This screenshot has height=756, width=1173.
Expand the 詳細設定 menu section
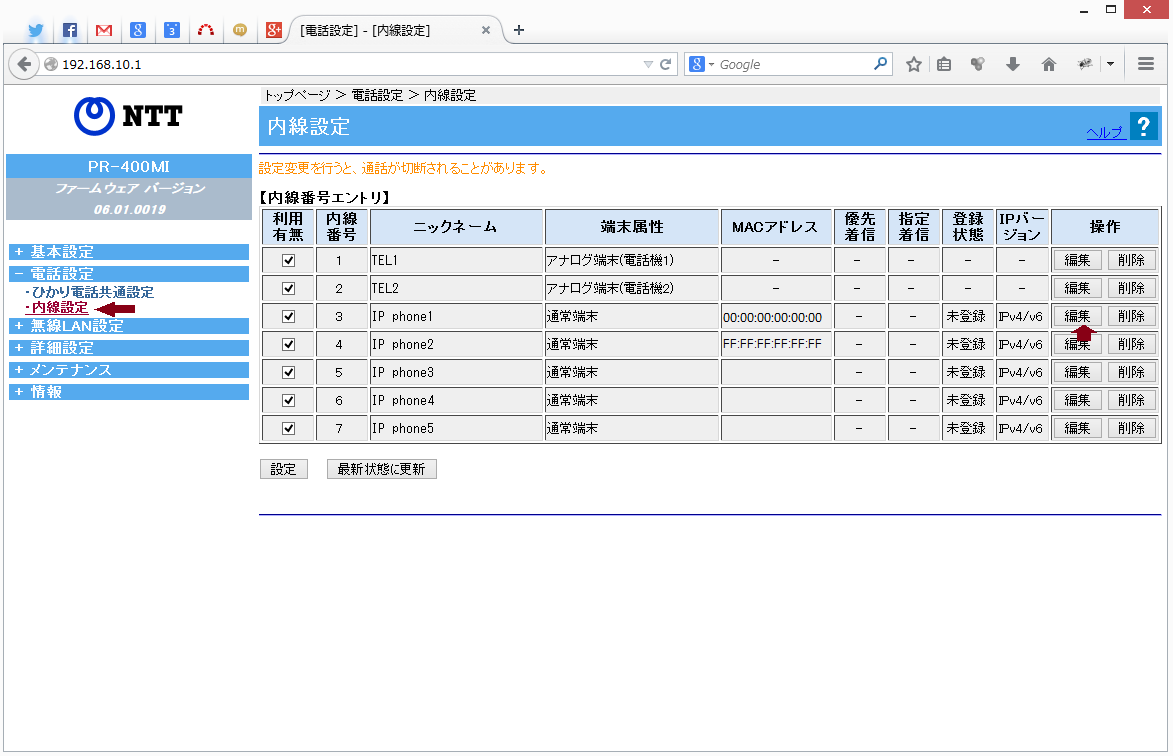coord(129,348)
